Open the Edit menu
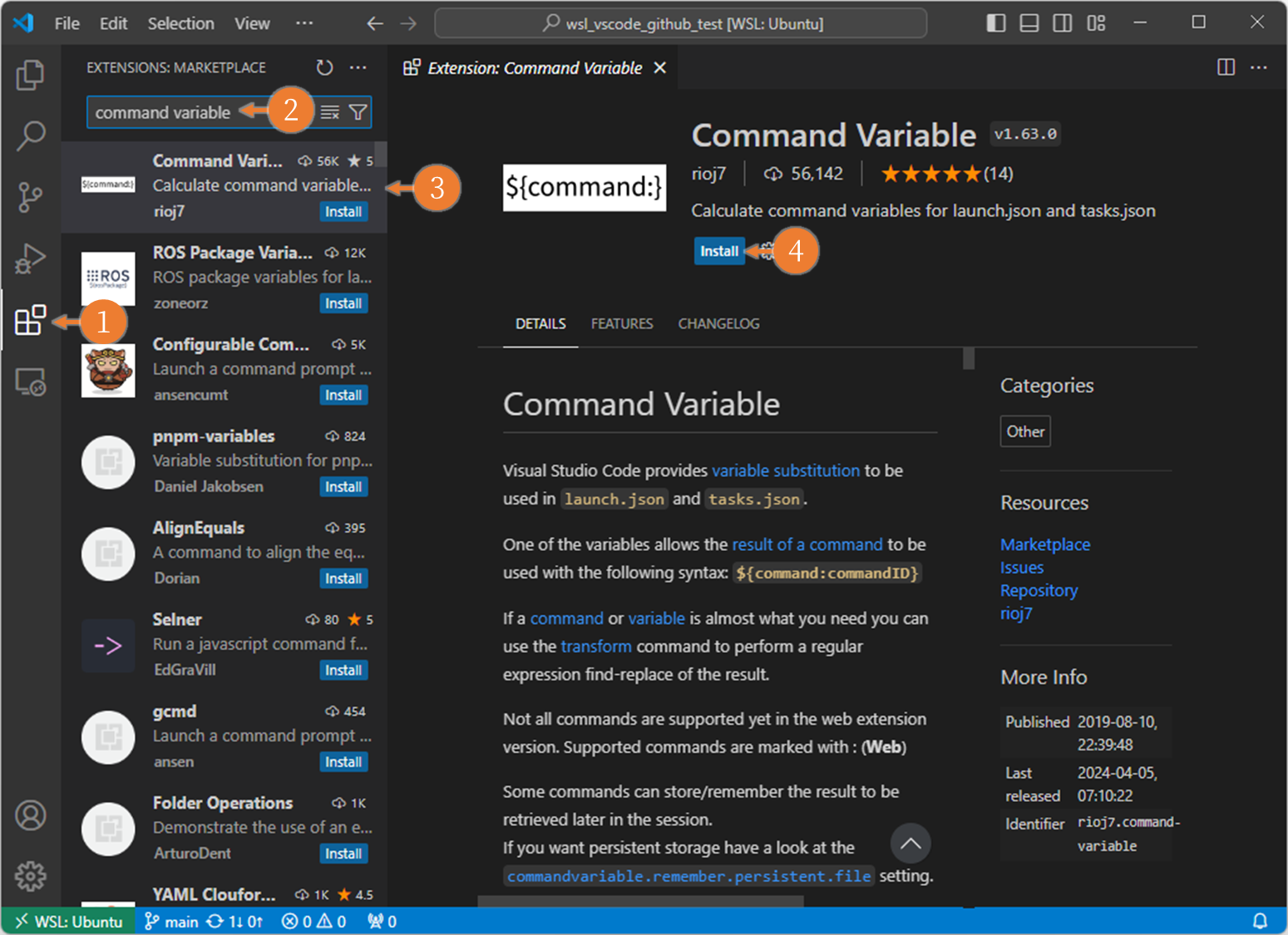Image resolution: width=1288 pixels, height=935 pixels. (x=114, y=23)
